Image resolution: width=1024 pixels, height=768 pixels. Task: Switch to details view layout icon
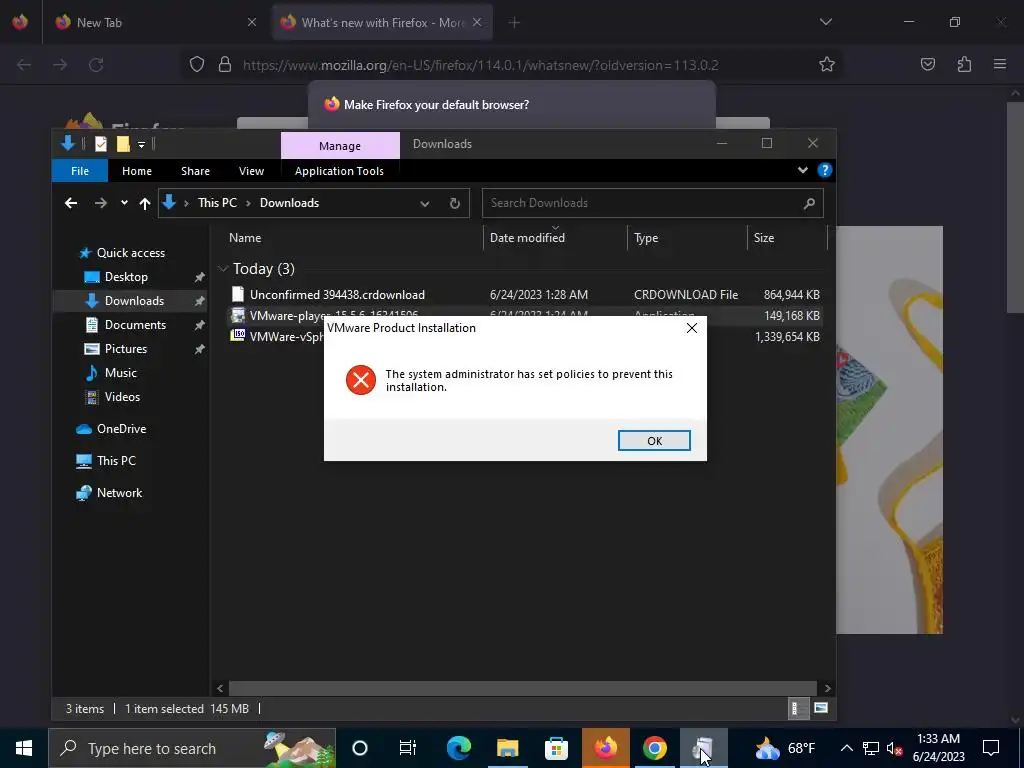click(796, 709)
